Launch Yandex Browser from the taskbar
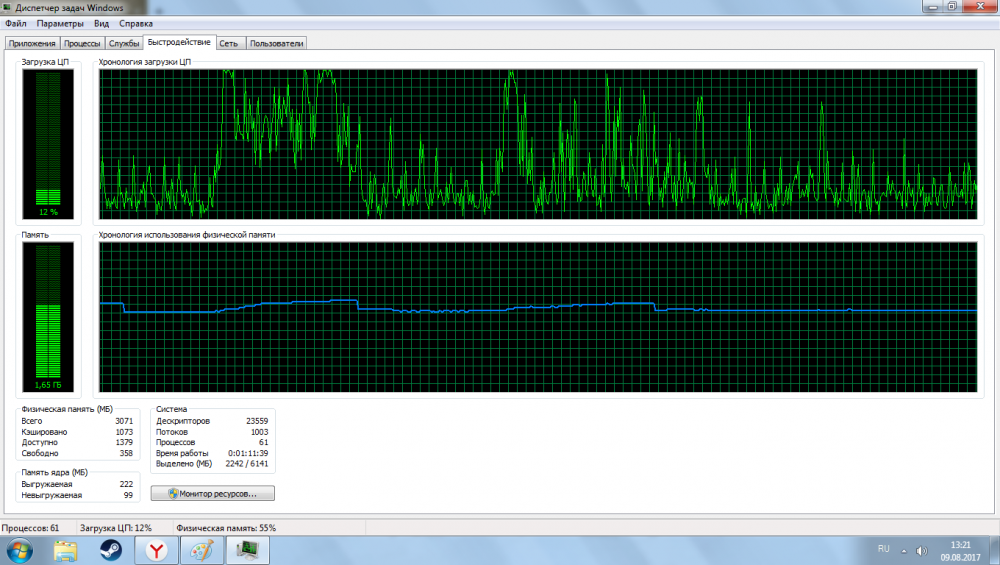 pyautogui.click(x=156, y=550)
